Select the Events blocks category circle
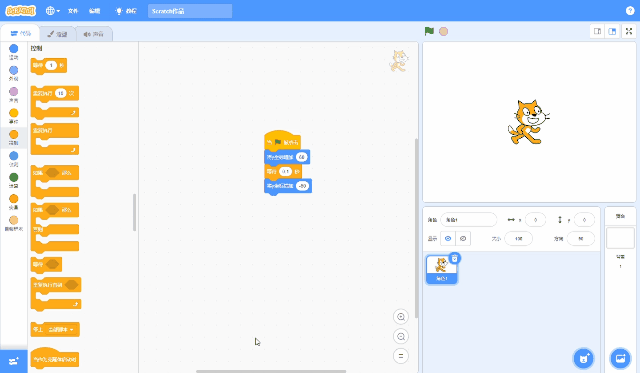 pyautogui.click(x=13, y=113)
